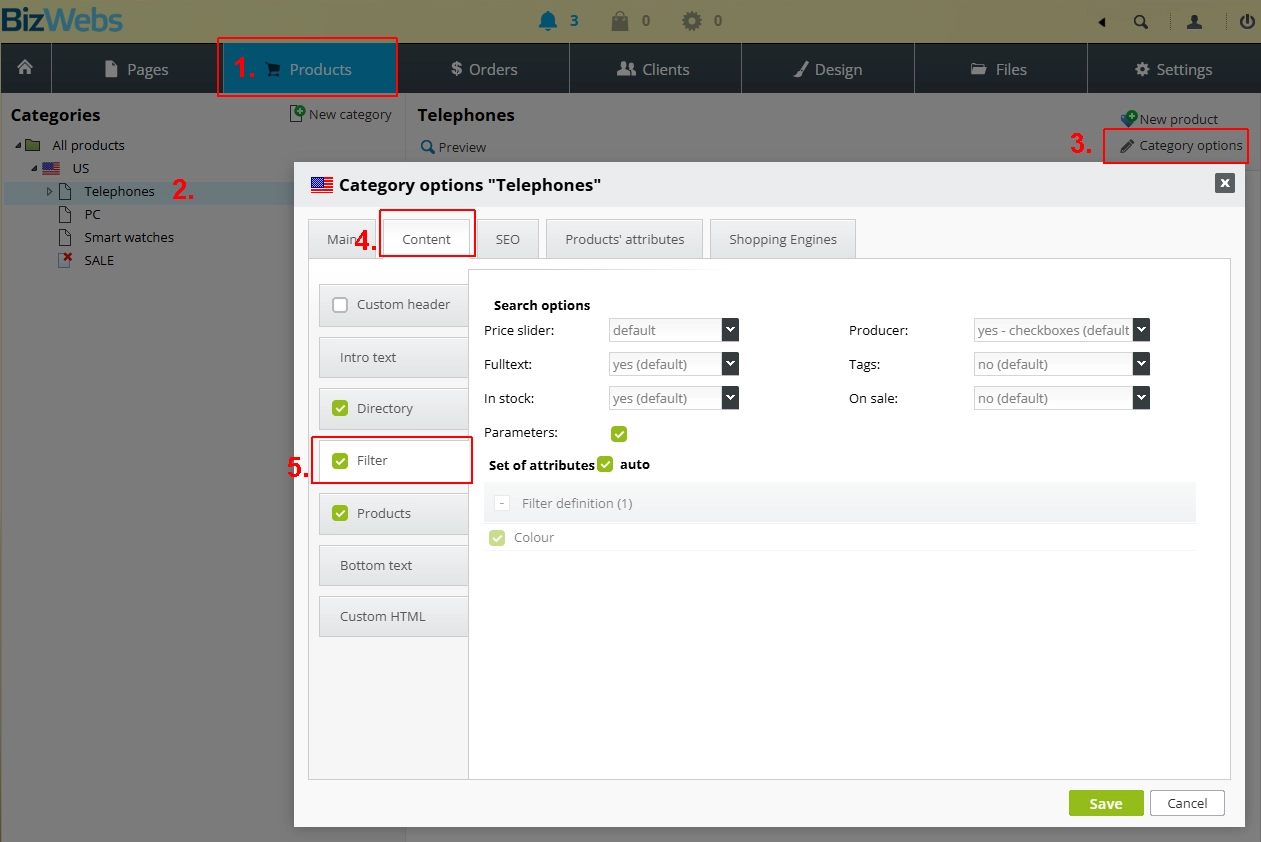Go to the Home icon

tap(25, 68)
